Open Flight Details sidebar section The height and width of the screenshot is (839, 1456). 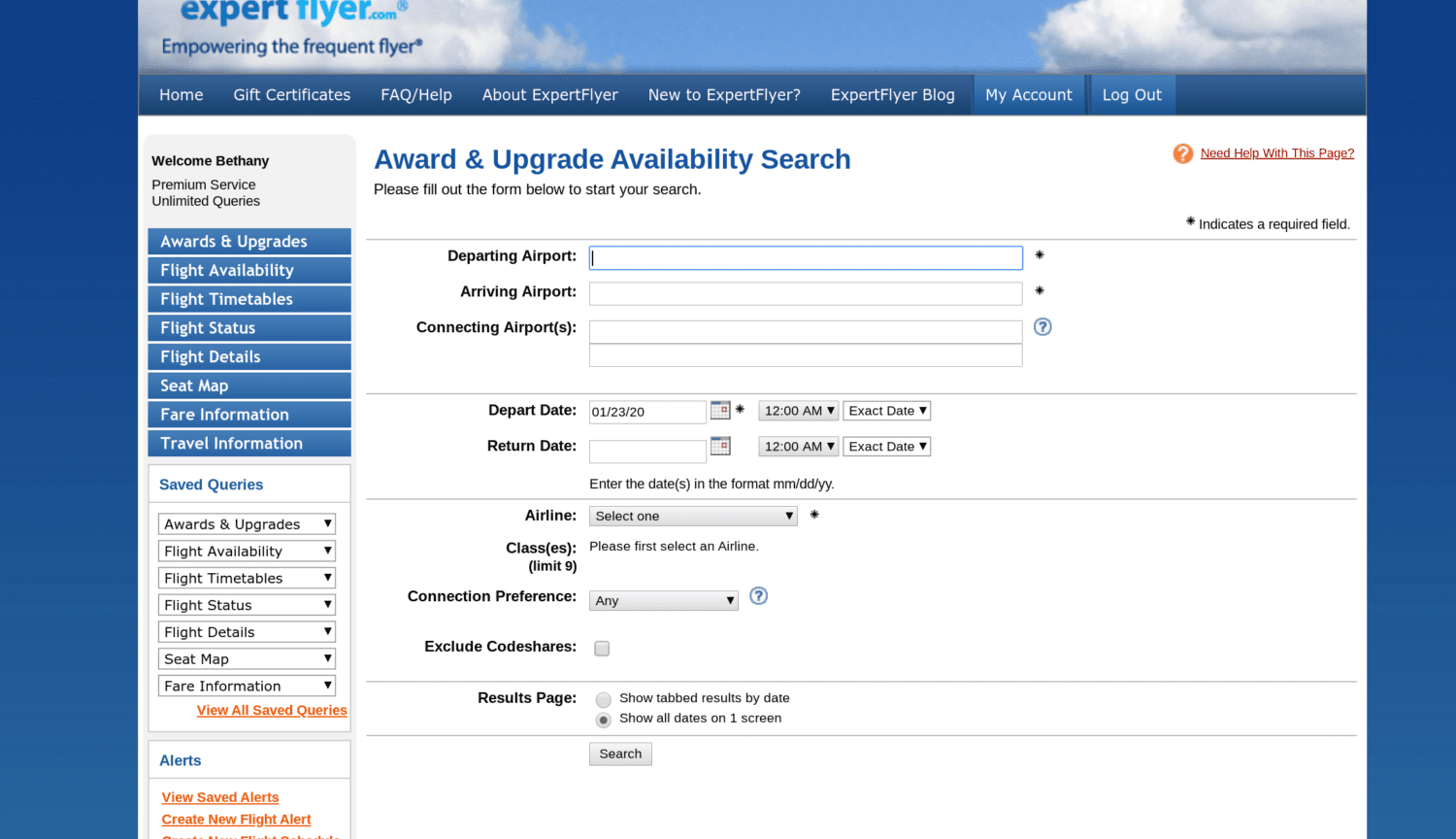(249, 356)
